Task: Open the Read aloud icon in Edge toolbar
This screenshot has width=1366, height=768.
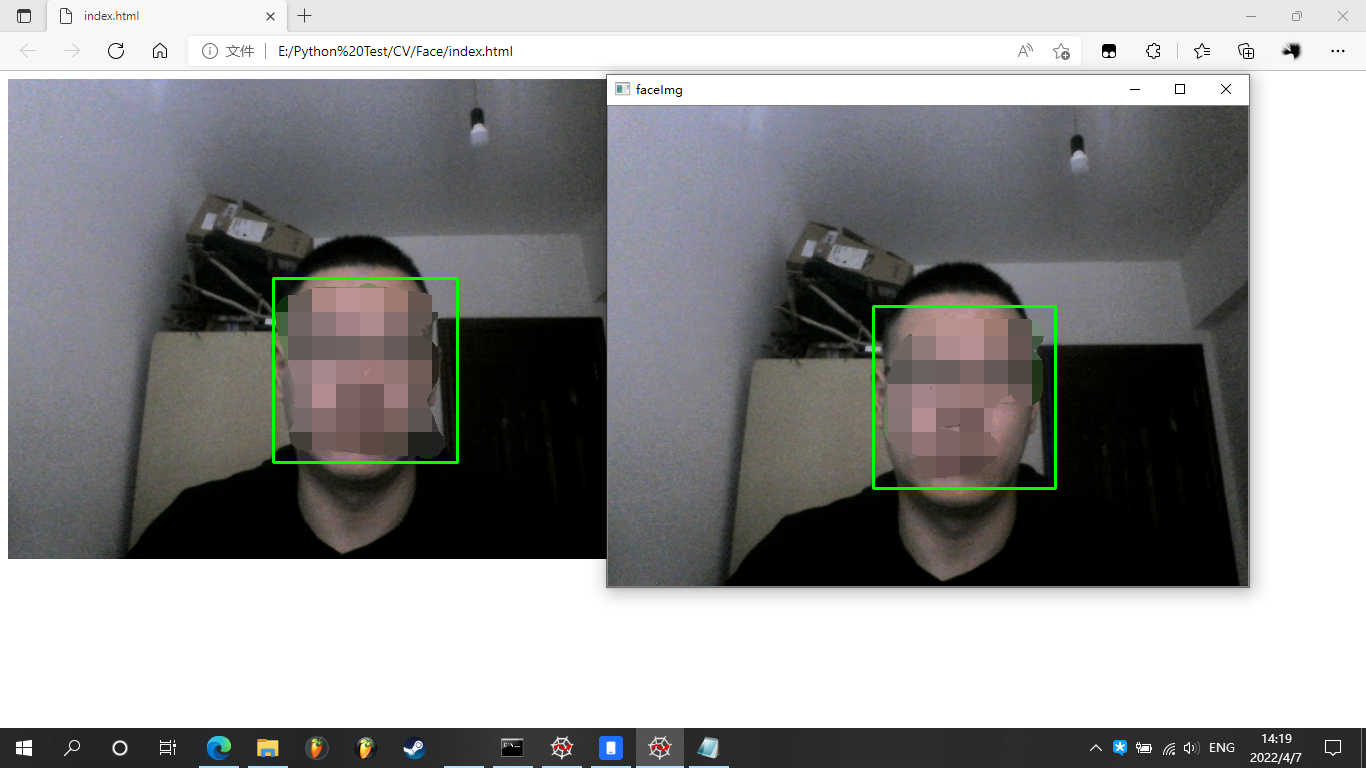Action: pyautogui.click(x=1024, y=51)
